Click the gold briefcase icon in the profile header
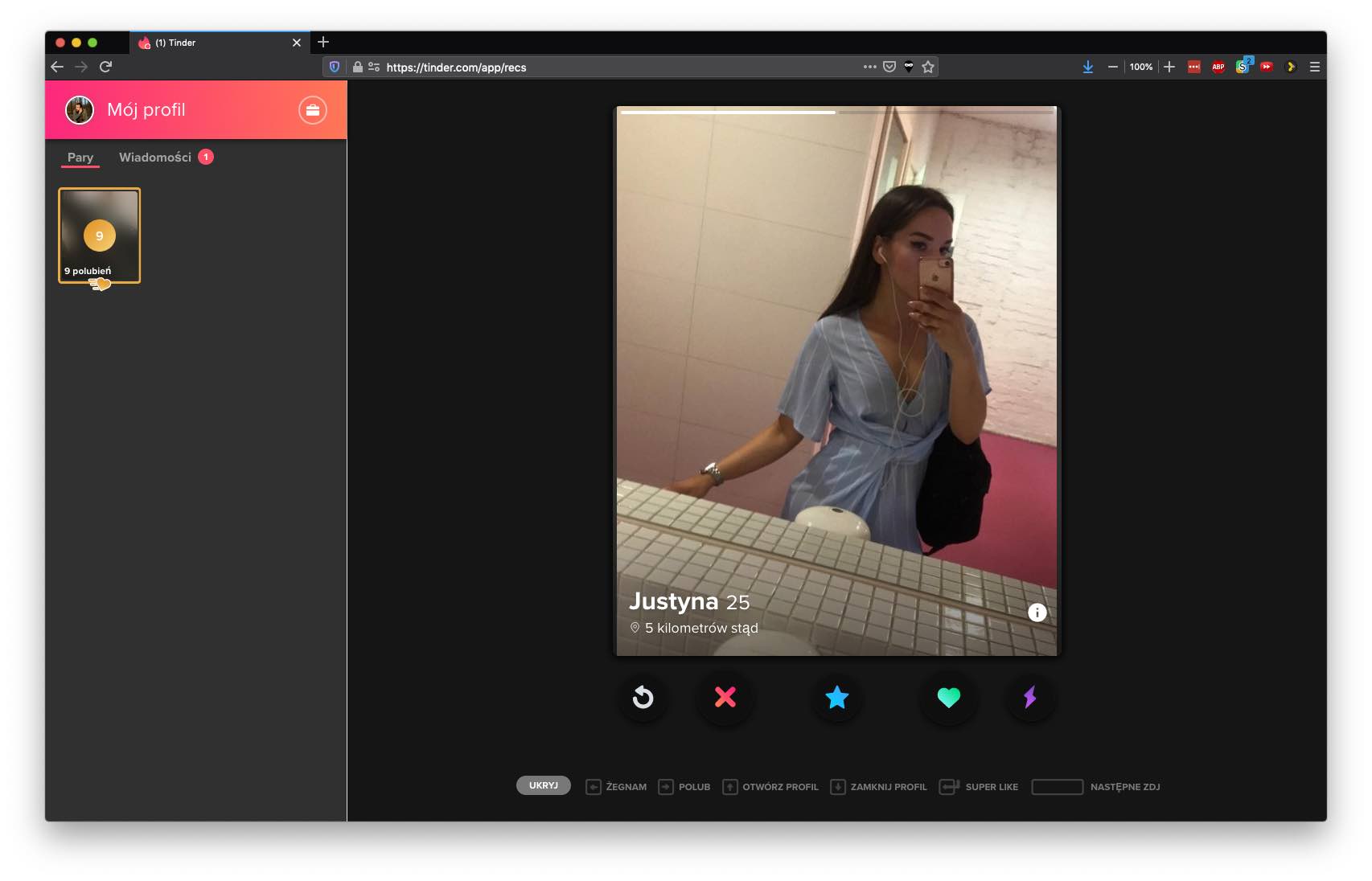 tap(313, 109)
